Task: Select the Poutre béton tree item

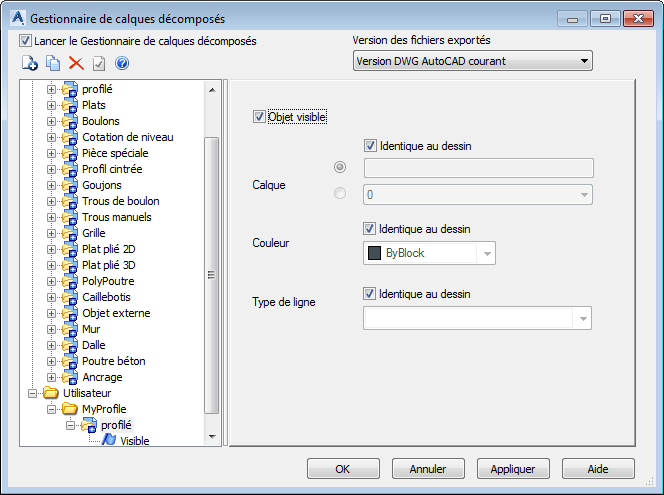Action: click(113, 361)
